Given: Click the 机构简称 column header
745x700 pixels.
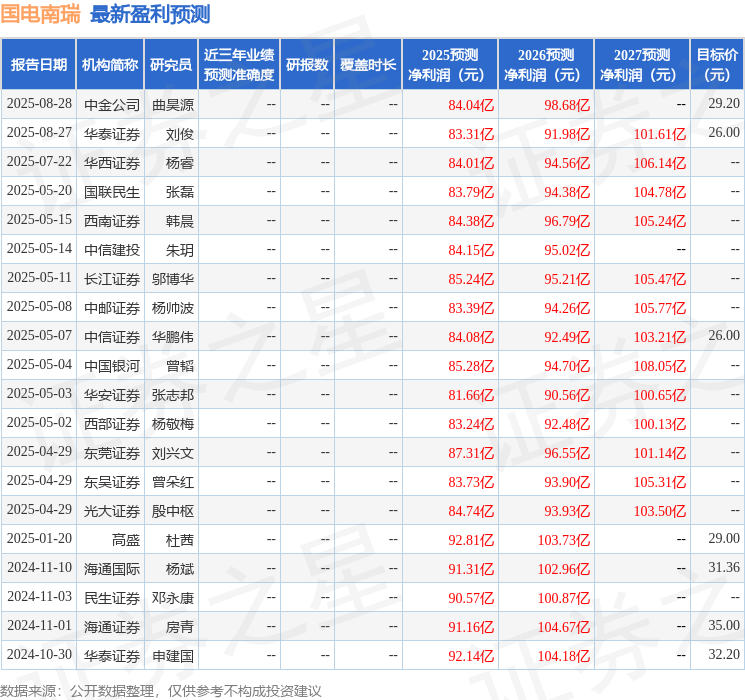Looking at the screenshot, I should click(x=110, y=64).
